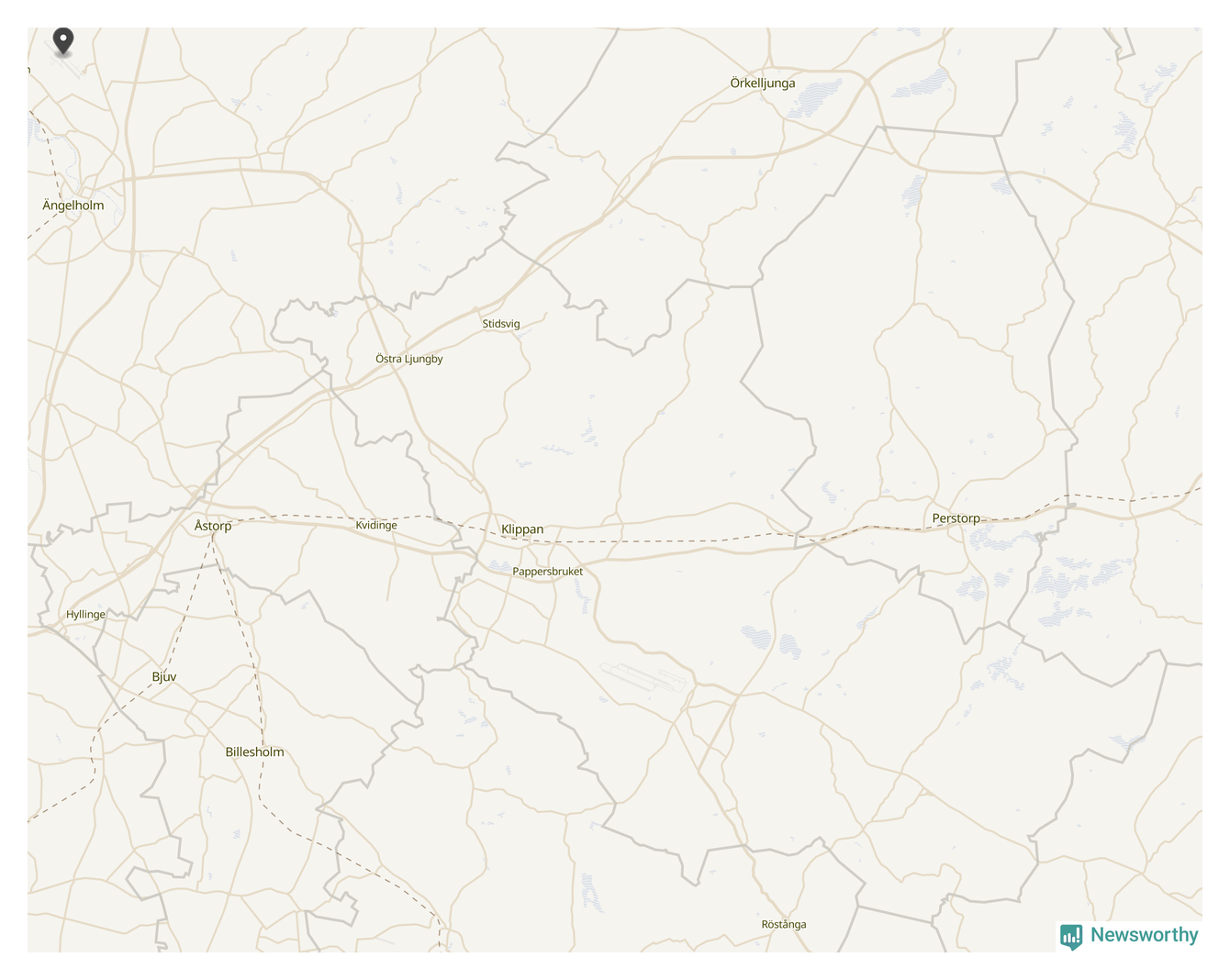This screenshot has width=1230, height=980.
Task: Click the Åstorp town label
Action: click(213, 526)
